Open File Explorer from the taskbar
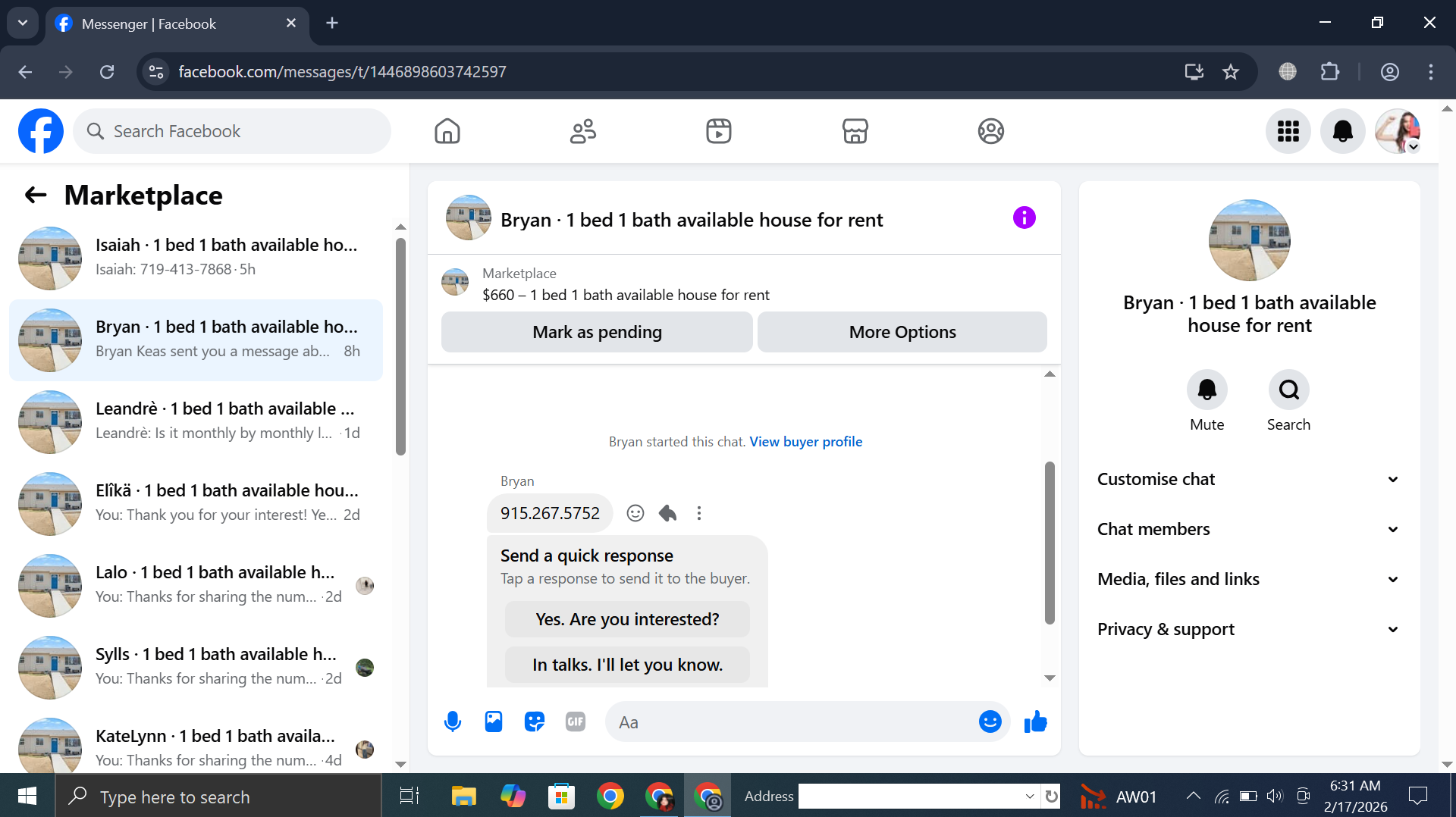The image size is (1456, 817). pyautogui.click(x=463, y=796)
